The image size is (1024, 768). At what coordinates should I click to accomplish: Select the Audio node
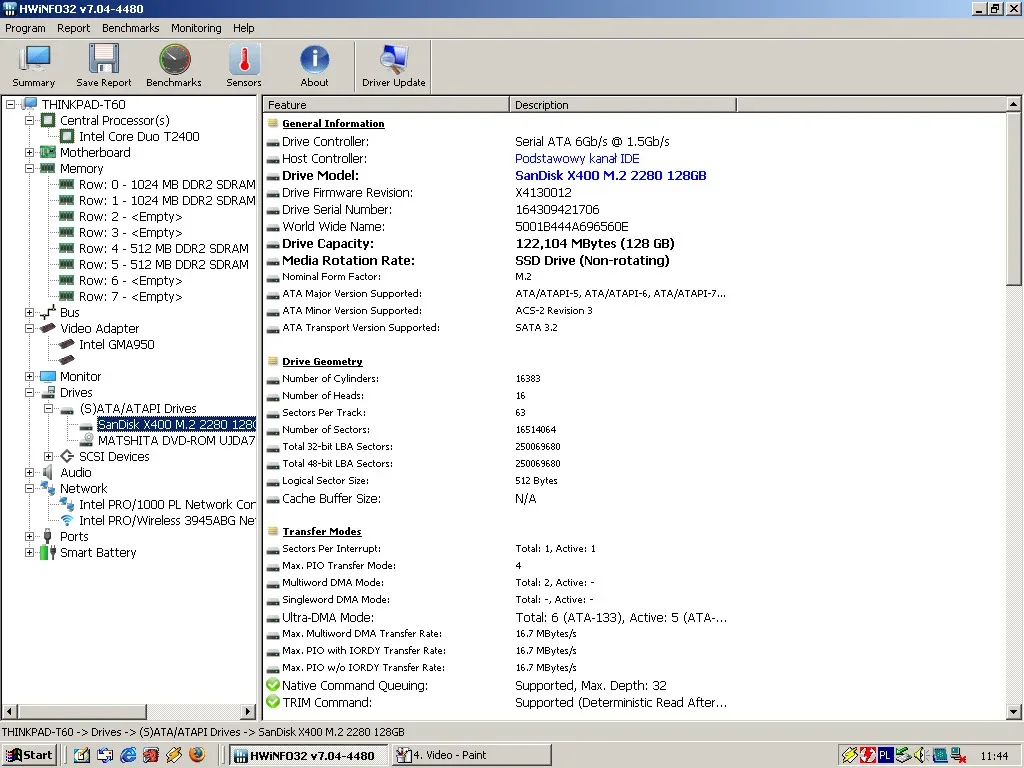[x=76, y=472]
